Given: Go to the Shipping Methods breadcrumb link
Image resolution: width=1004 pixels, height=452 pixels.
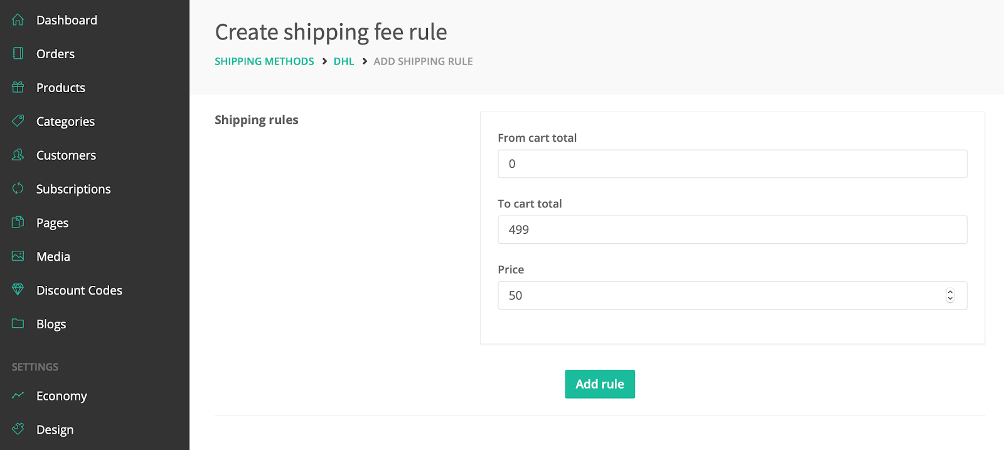Looking at the screenshot, I should click(x=264, y=61).
